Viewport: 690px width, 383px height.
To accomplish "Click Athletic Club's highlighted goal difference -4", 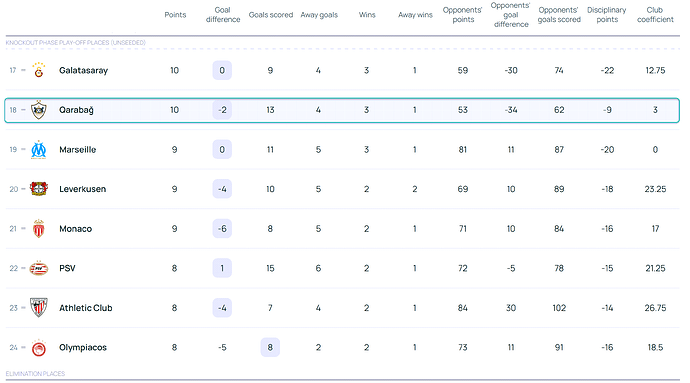I will (222, 308).
